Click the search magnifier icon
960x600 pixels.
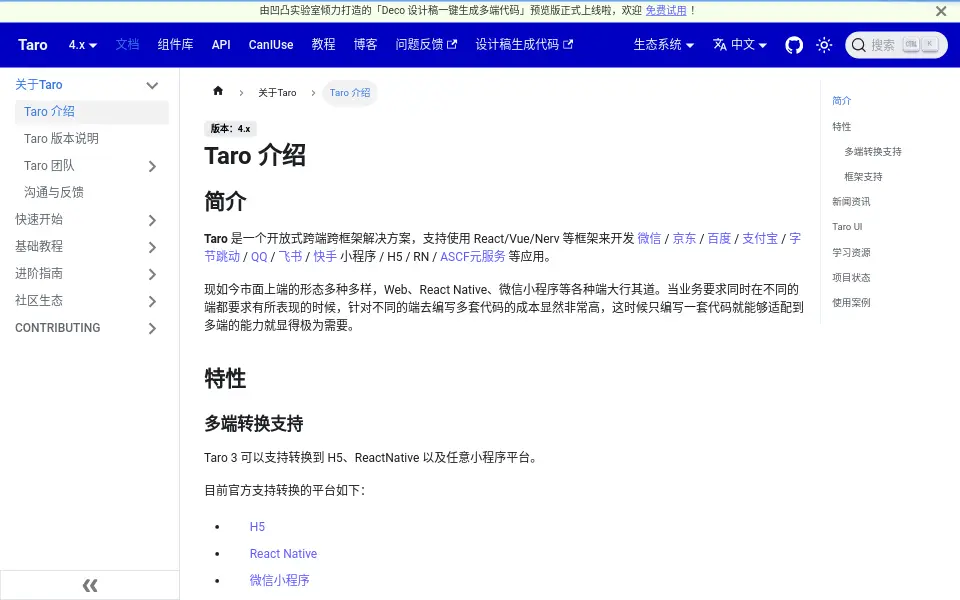click(x=858, y=45)
